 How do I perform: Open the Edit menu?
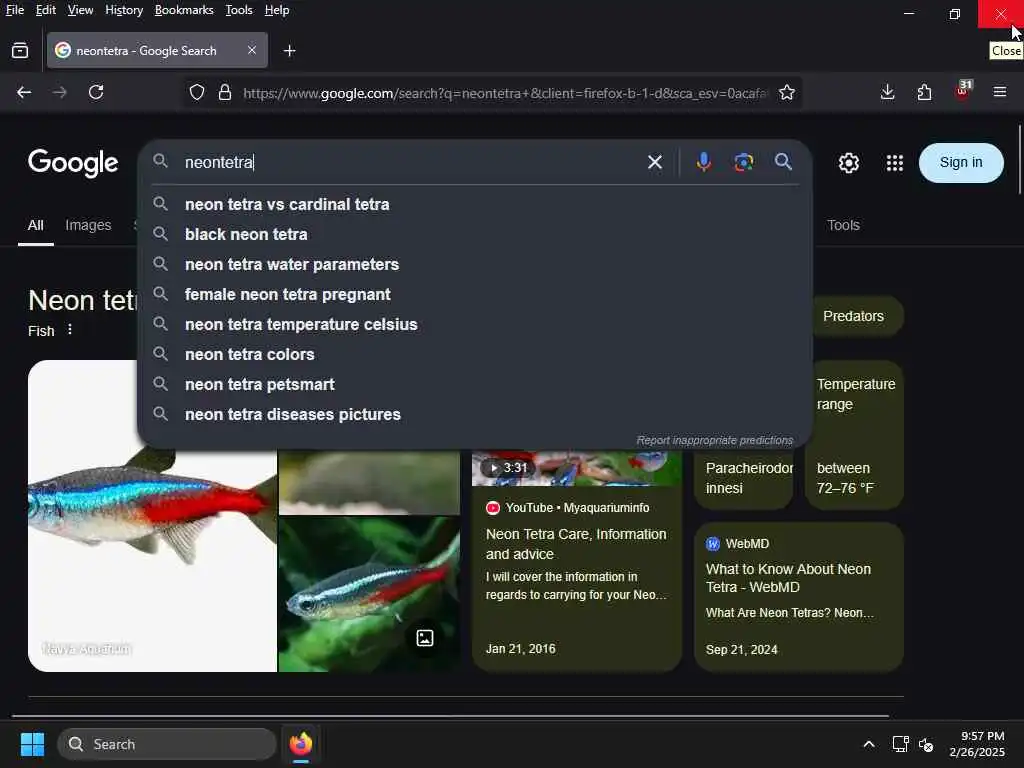(x=46, y=10)
